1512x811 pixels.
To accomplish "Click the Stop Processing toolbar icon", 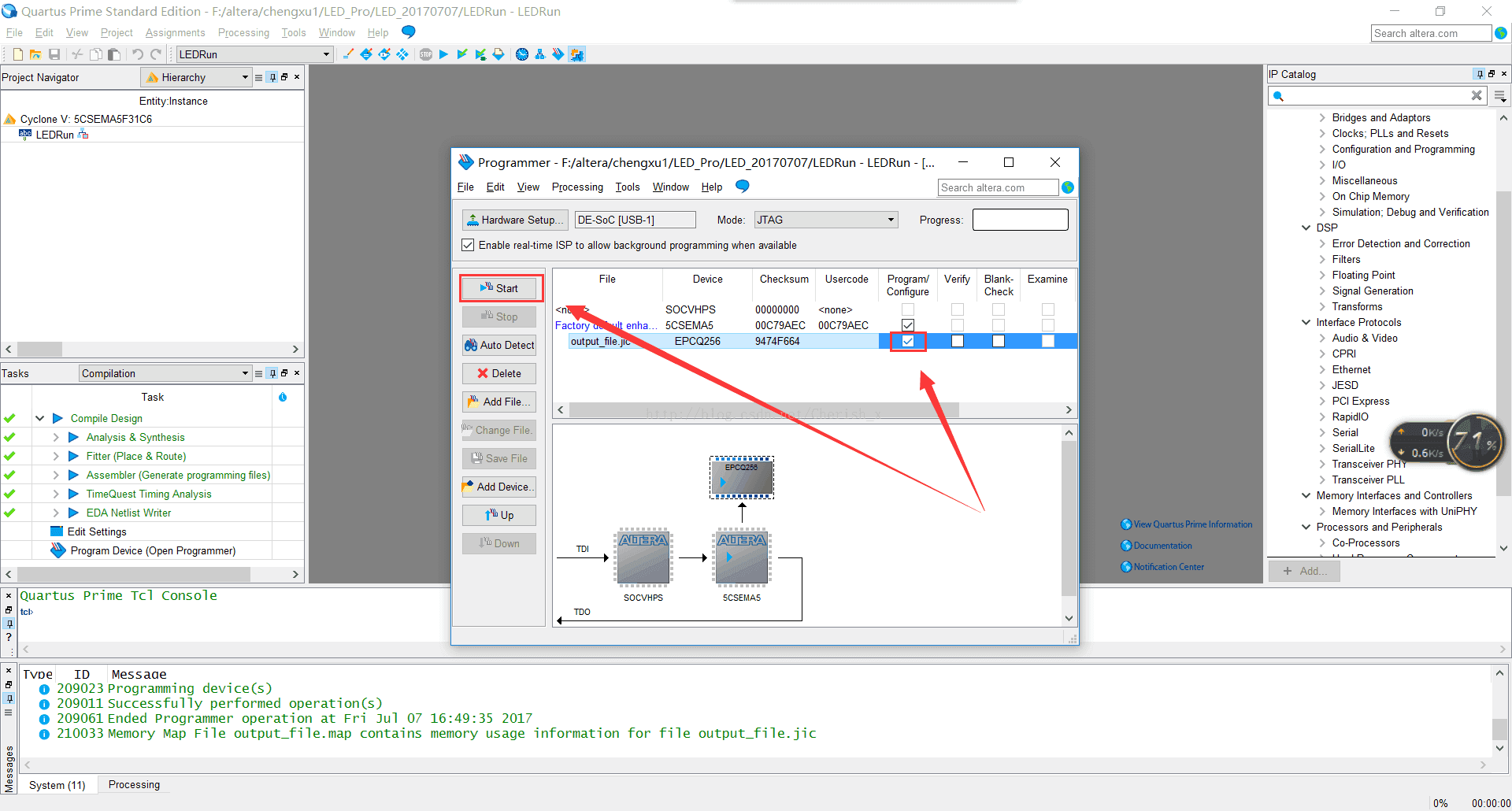I will click(426, 54).
